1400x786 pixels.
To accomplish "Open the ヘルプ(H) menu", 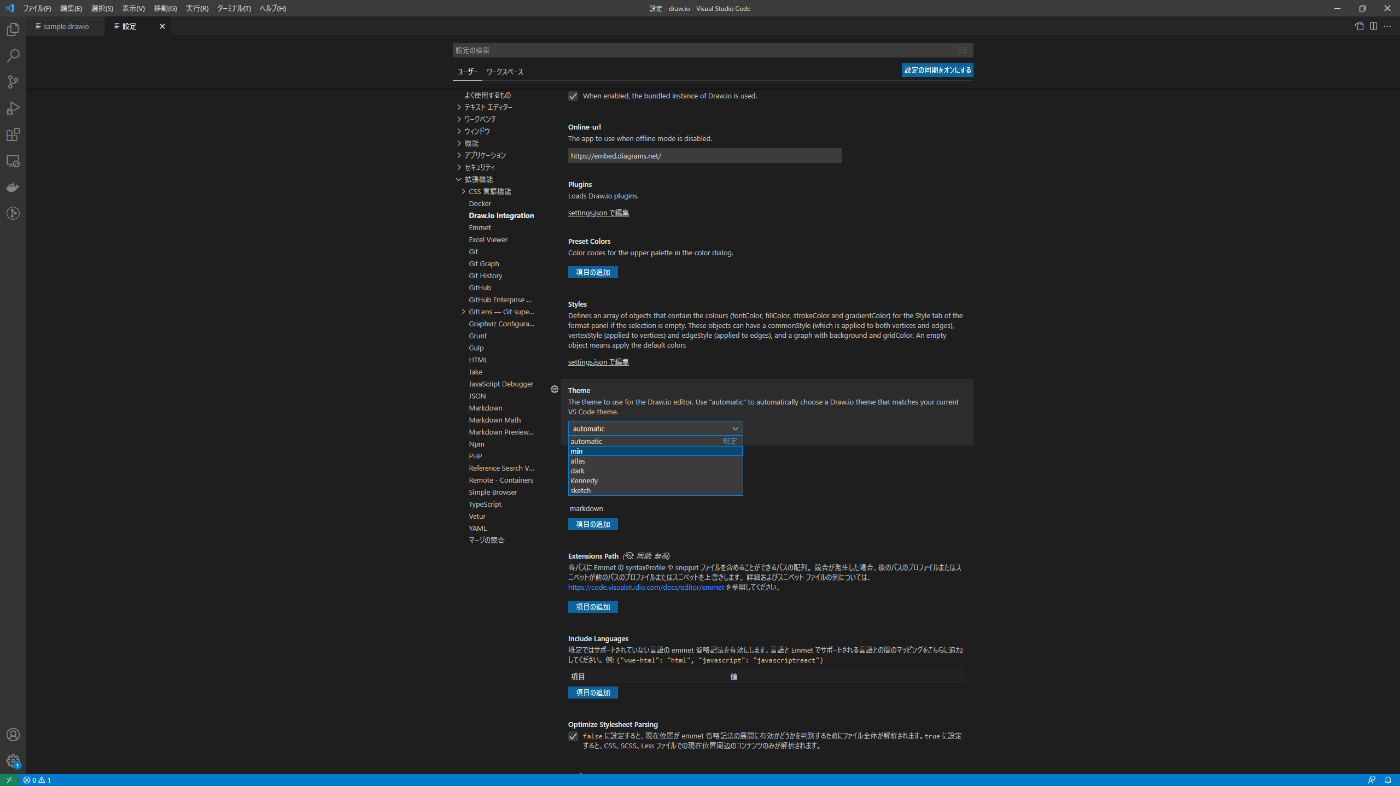I will pos(272,8).
